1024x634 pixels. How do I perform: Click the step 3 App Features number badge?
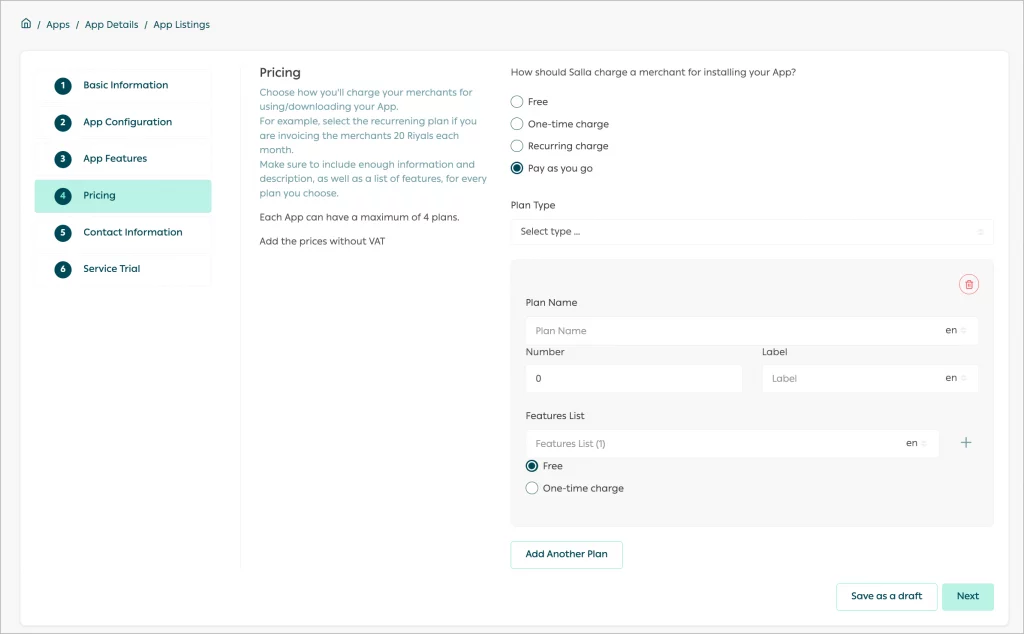pyautogui.click(x=62, y=158)
